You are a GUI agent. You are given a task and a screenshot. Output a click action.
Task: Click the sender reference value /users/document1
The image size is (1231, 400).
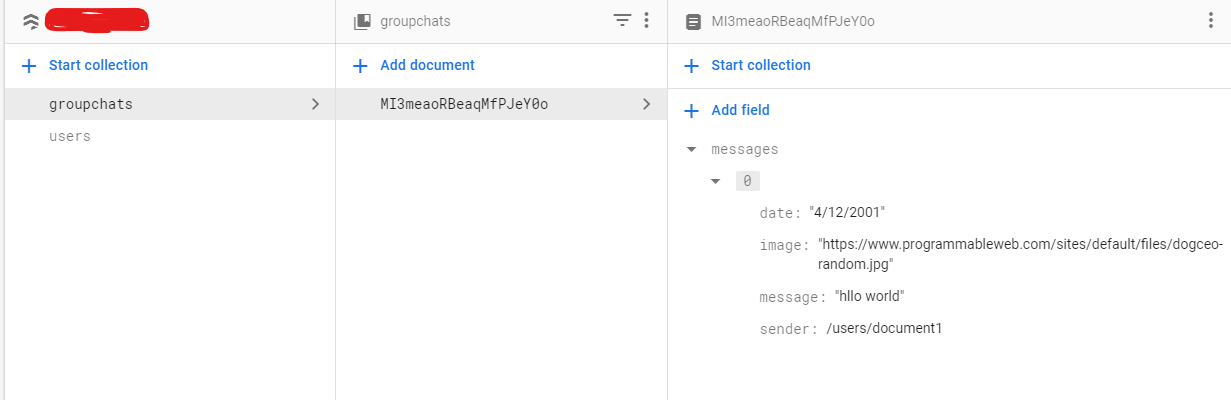point(884,328)
